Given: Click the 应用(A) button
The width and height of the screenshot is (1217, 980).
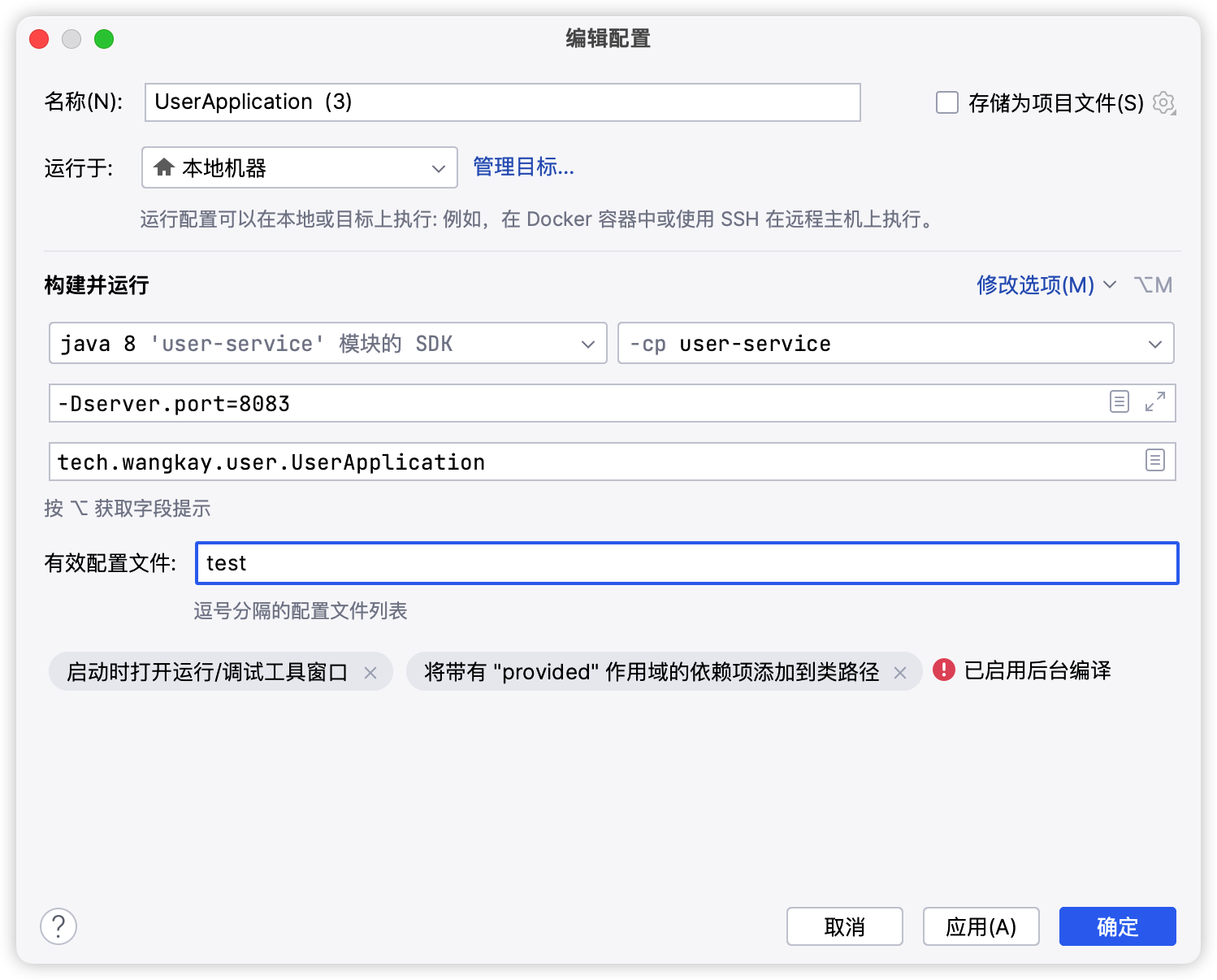Looking at the screenshot, I should pyautogui.click(x=981, y=926).
